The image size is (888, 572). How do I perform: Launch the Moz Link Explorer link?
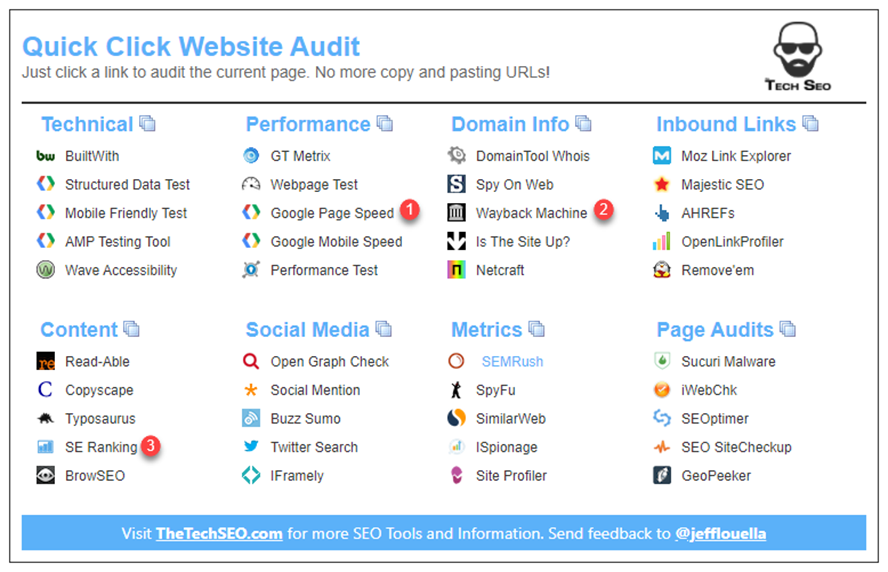pos(736,156)
